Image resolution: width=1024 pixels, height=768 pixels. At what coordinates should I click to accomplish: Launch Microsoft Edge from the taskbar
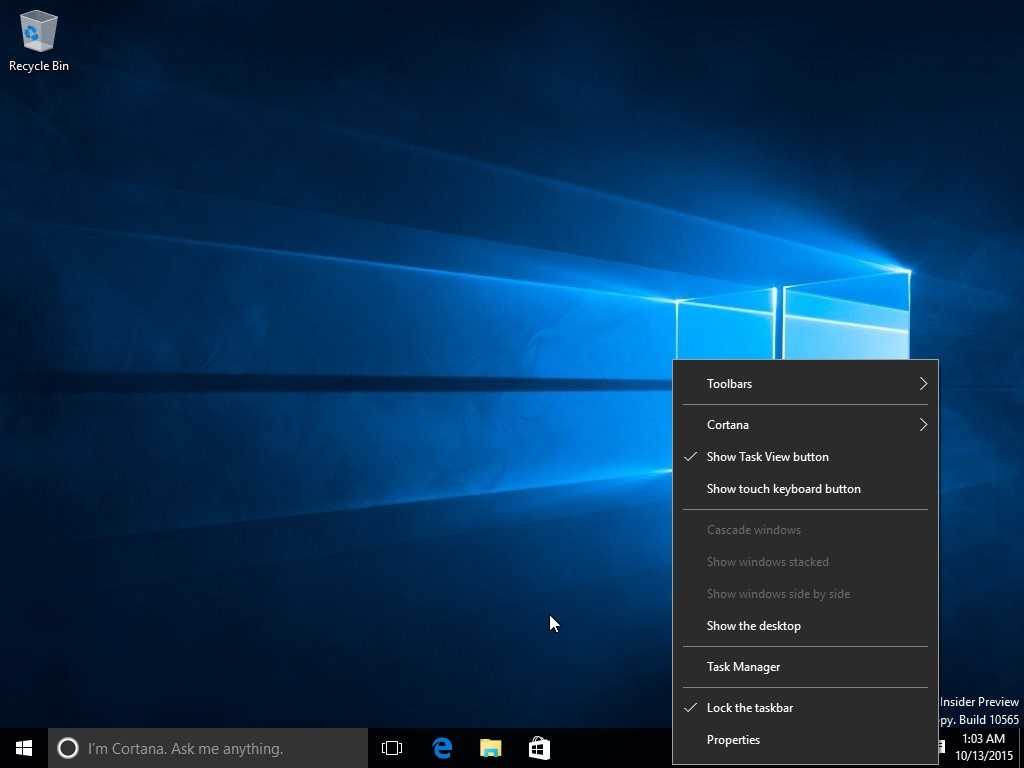(442, 748)
